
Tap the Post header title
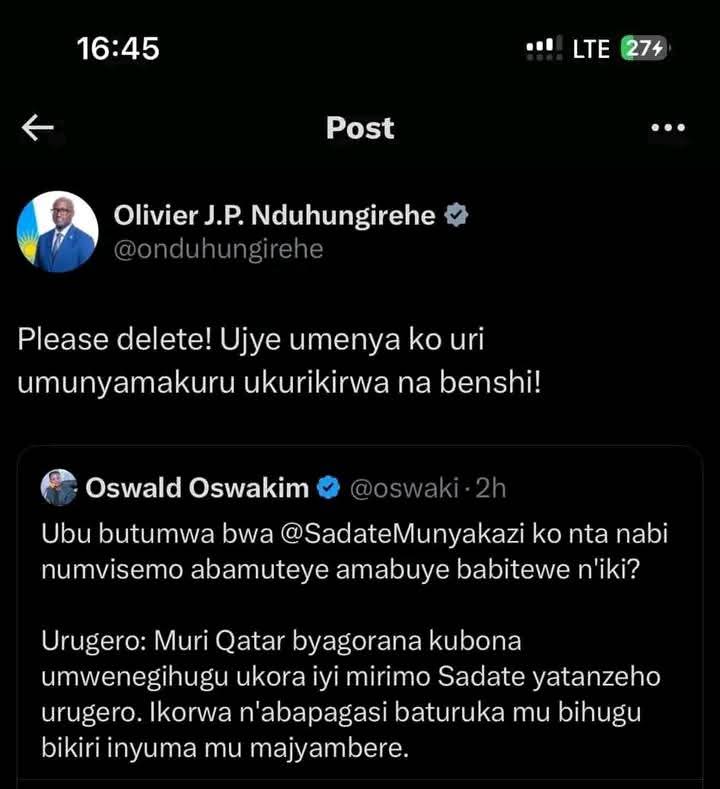pos(360,128)
